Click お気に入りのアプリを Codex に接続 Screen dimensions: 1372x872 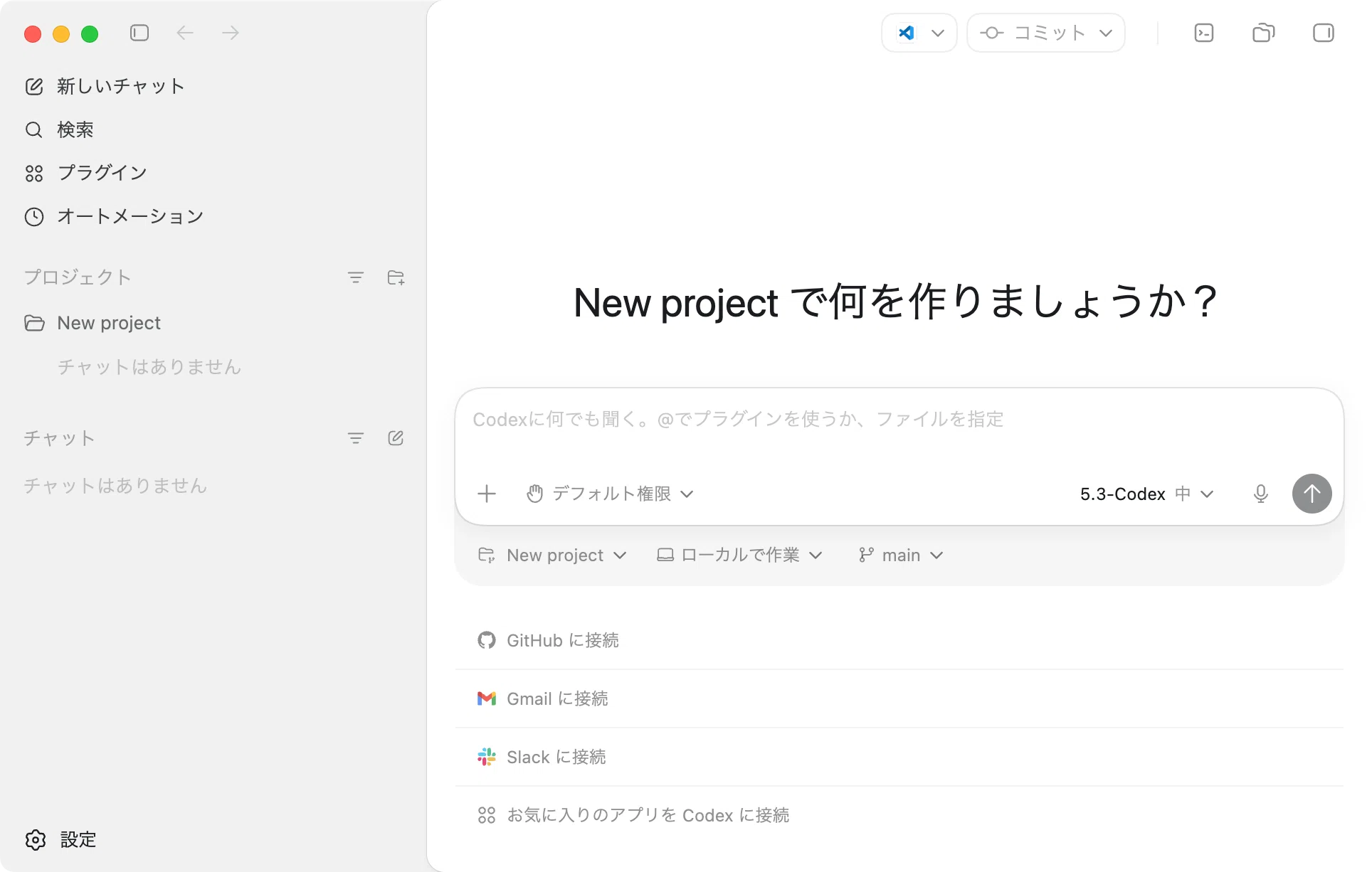tap(899, 815)
